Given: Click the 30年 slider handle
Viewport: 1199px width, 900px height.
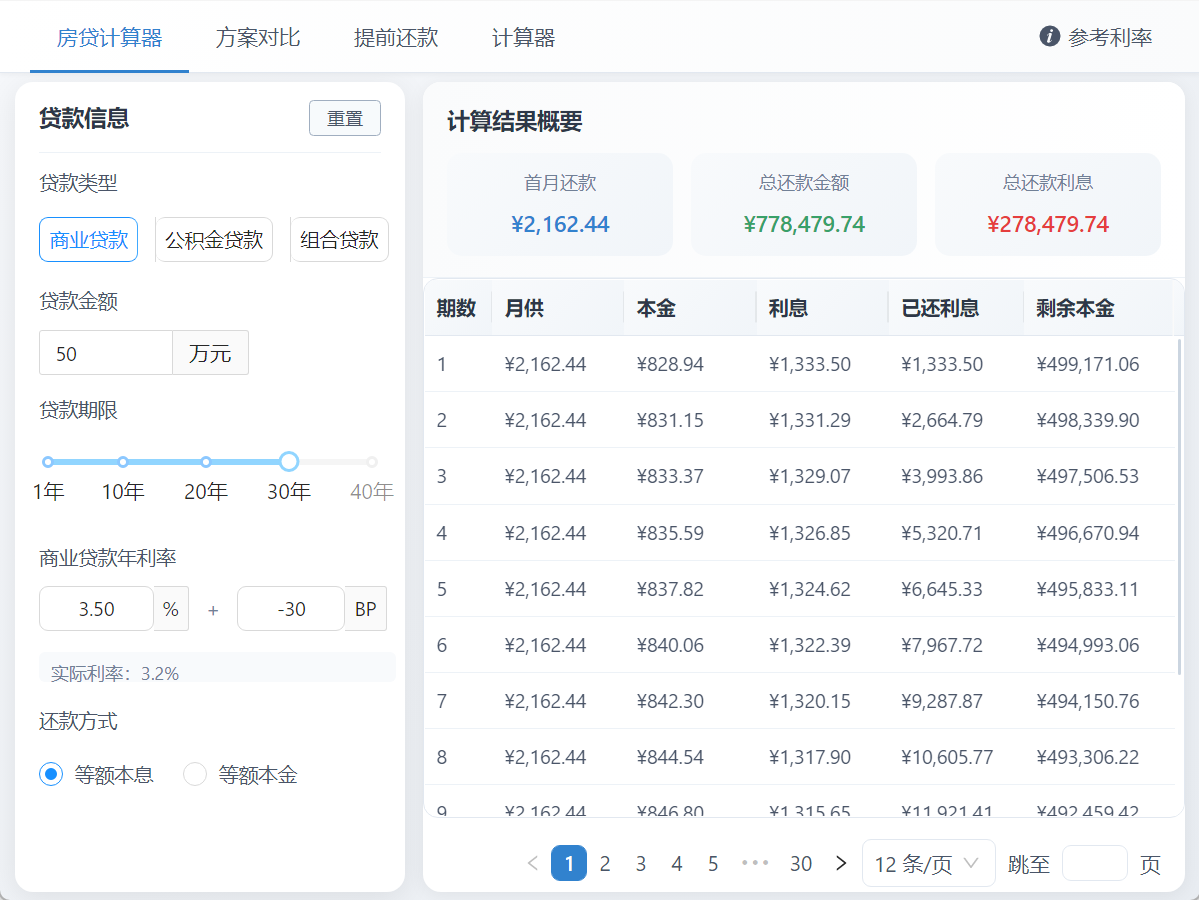Looking at the screenshot, I should pyautogui.click(x=288, y=461).
